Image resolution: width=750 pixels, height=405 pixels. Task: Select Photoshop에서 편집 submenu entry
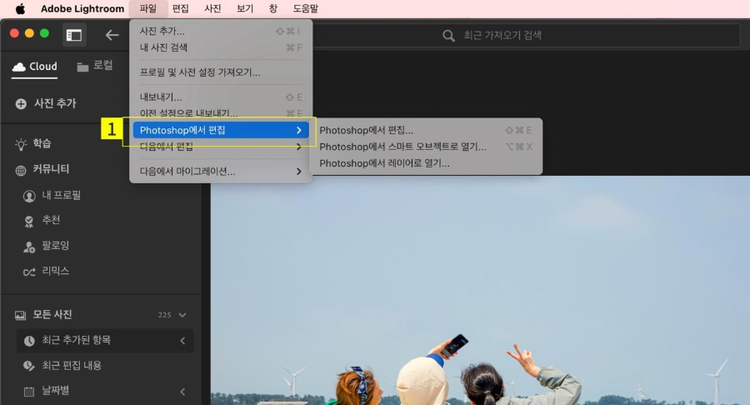[221, 130]
